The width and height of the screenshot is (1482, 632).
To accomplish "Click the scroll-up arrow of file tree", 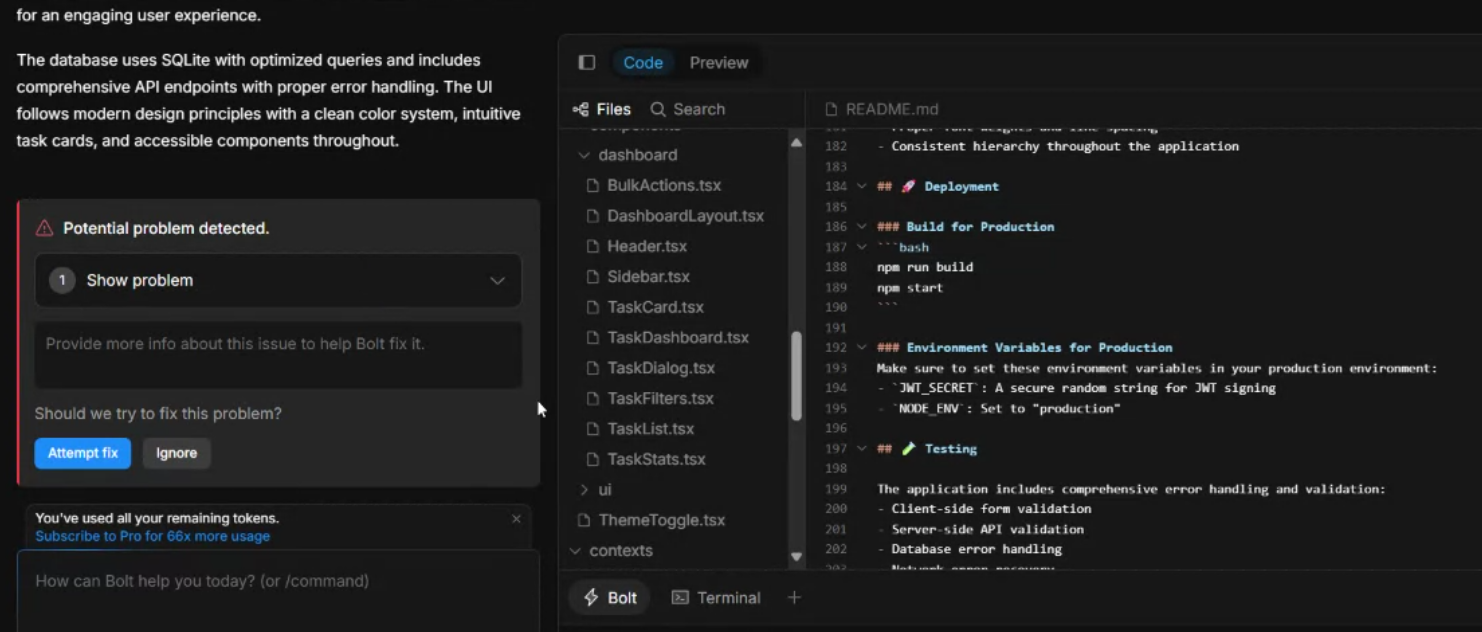I will coord(796,143).
